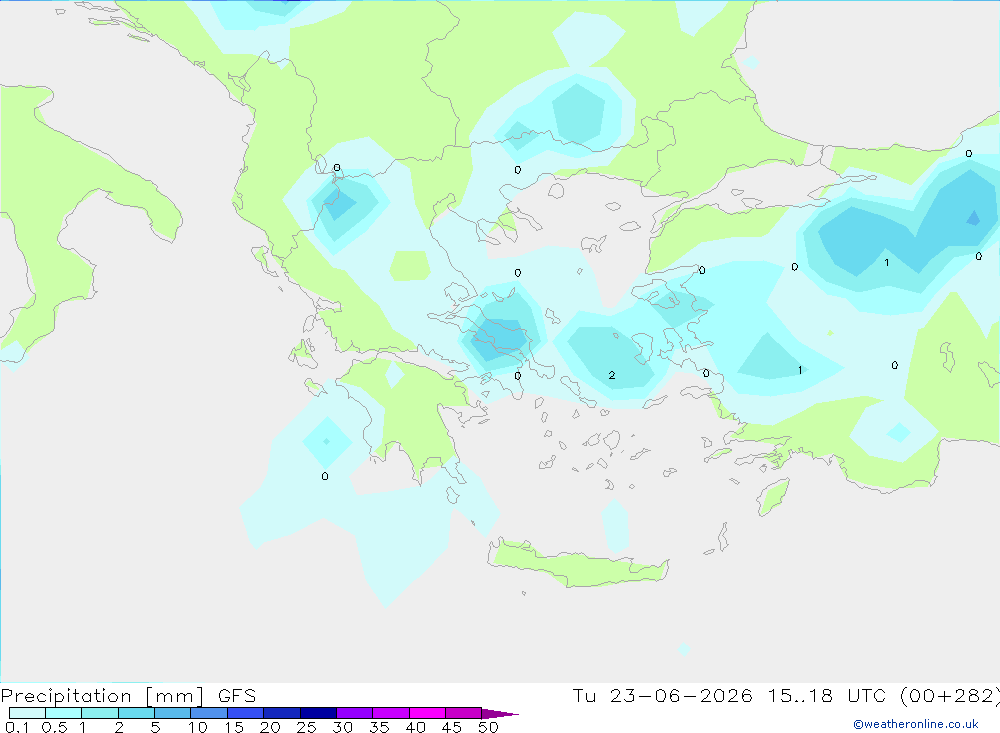The height and width of the screenshot is (733, 1000).
Task: Click the 35–40 mm legend color swatch
Action: click(390, 713)
